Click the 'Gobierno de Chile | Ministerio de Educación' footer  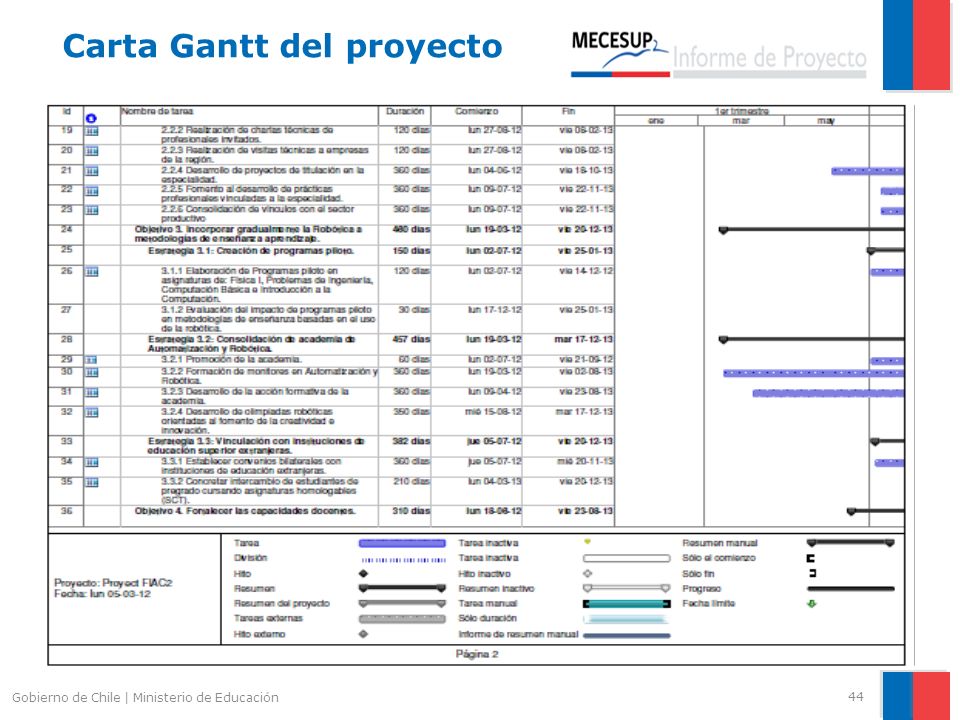click(x=145, y=697)
